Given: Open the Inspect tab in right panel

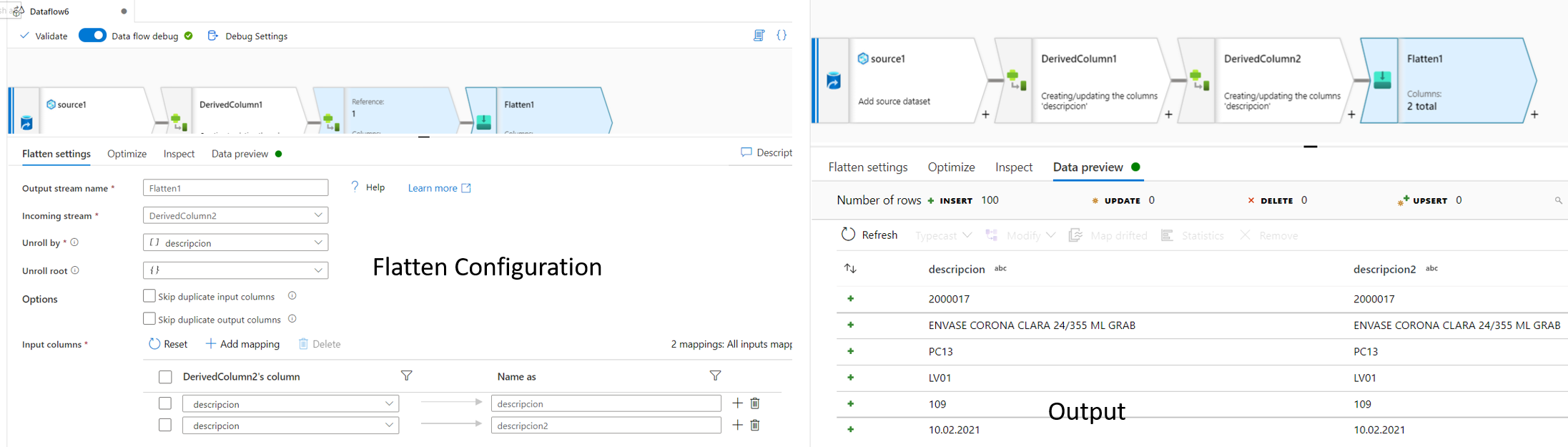Looking at the screenshot, I should (1014, 167).
